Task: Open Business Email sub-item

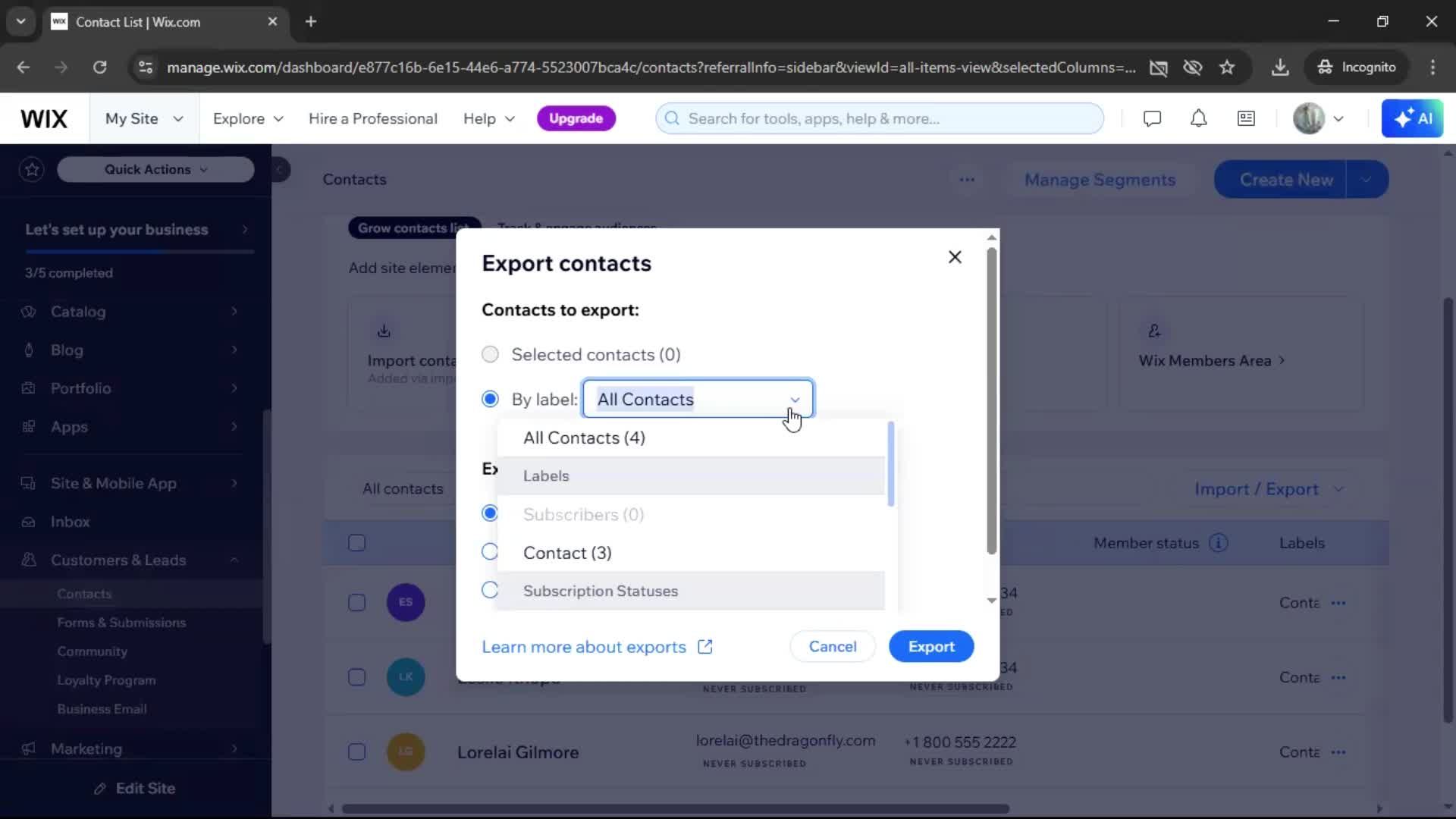Action: click(x=102, y=709)
